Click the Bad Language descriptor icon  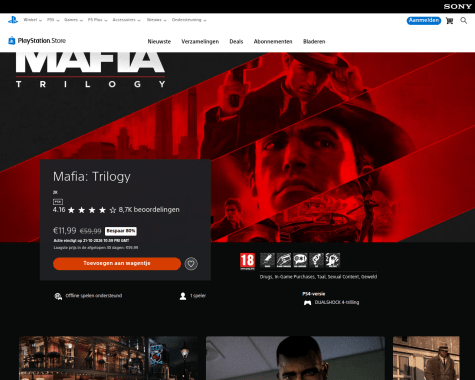[300, 260]
